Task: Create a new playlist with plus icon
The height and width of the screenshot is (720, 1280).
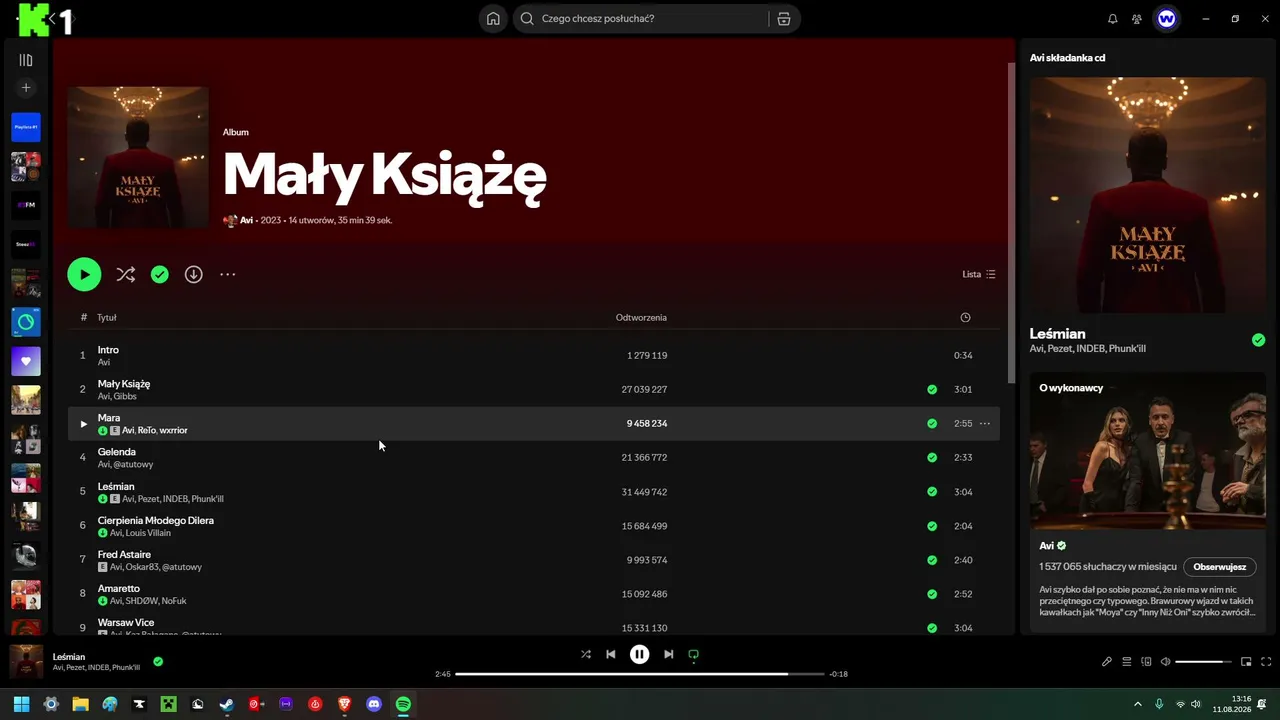Action: point(26,88)
